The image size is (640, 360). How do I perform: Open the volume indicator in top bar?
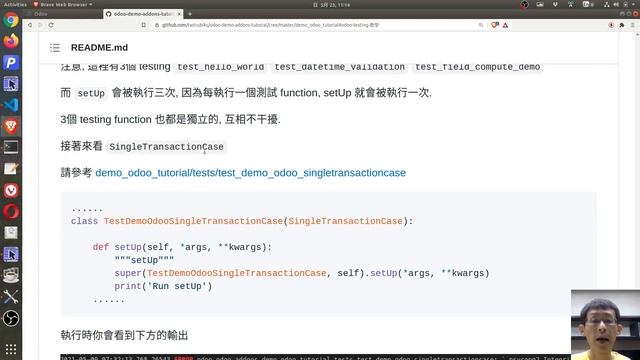pos(616,4)
